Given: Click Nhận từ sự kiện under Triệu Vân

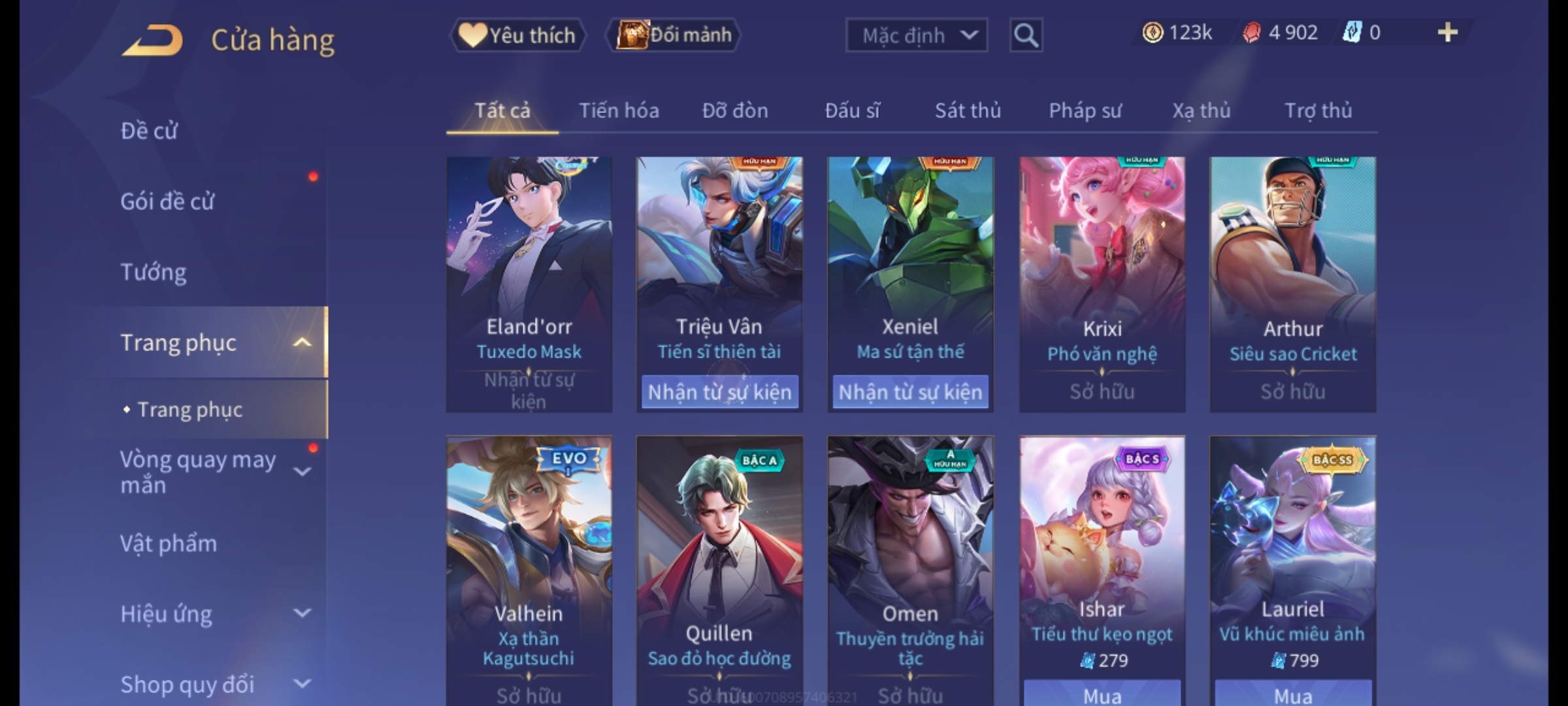Looking at the screenshot, I should pos(719,392).
